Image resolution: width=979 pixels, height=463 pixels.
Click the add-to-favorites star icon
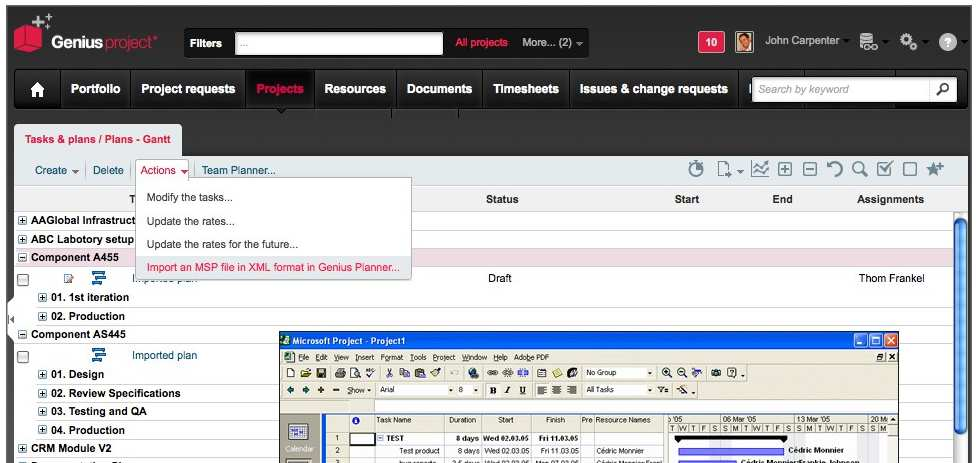[935, 169]
